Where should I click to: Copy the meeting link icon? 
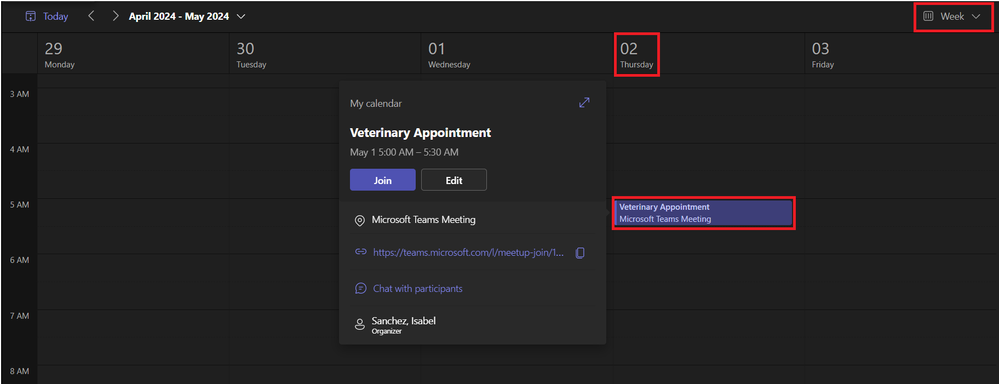point(580,253)
